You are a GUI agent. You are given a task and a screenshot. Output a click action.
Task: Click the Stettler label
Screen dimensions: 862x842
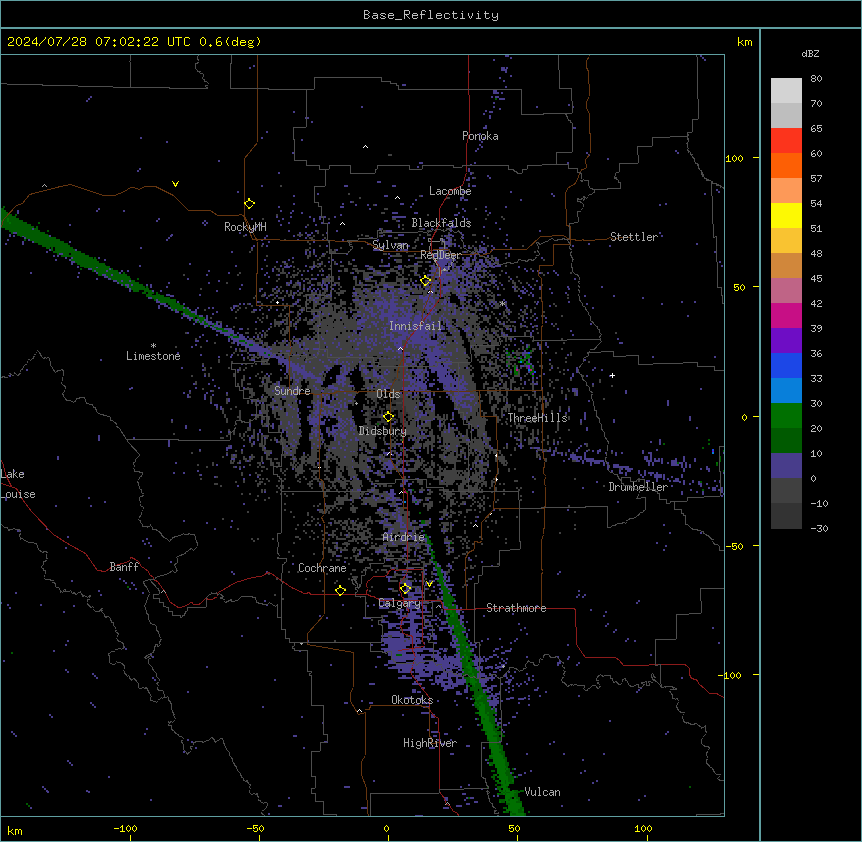(x=634, y=237)
